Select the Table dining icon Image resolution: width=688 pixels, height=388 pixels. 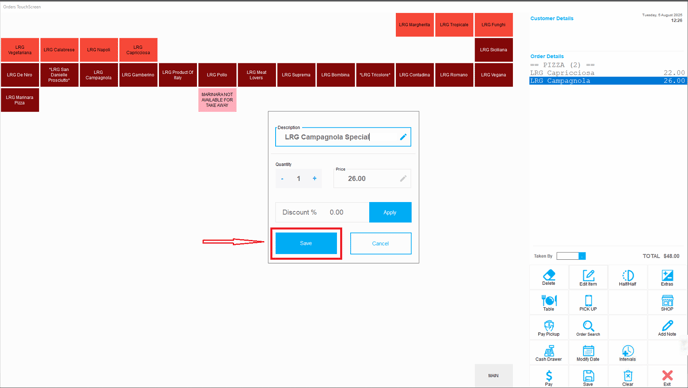548,302
